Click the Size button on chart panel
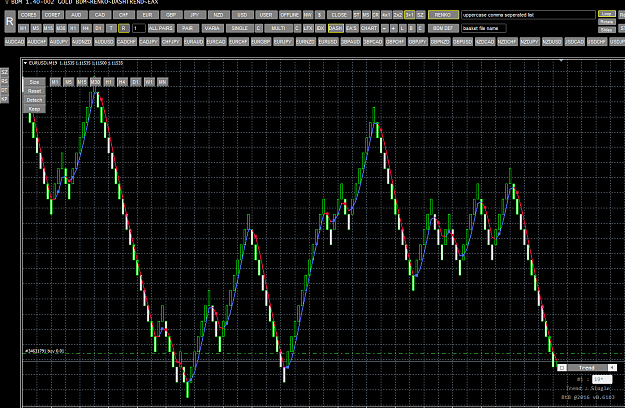 [x=34, y=82]
